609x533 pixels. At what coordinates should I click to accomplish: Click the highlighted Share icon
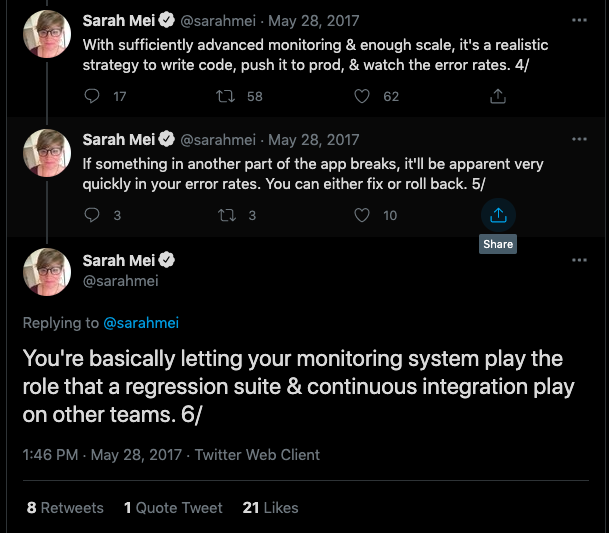[x=498, y=215]
